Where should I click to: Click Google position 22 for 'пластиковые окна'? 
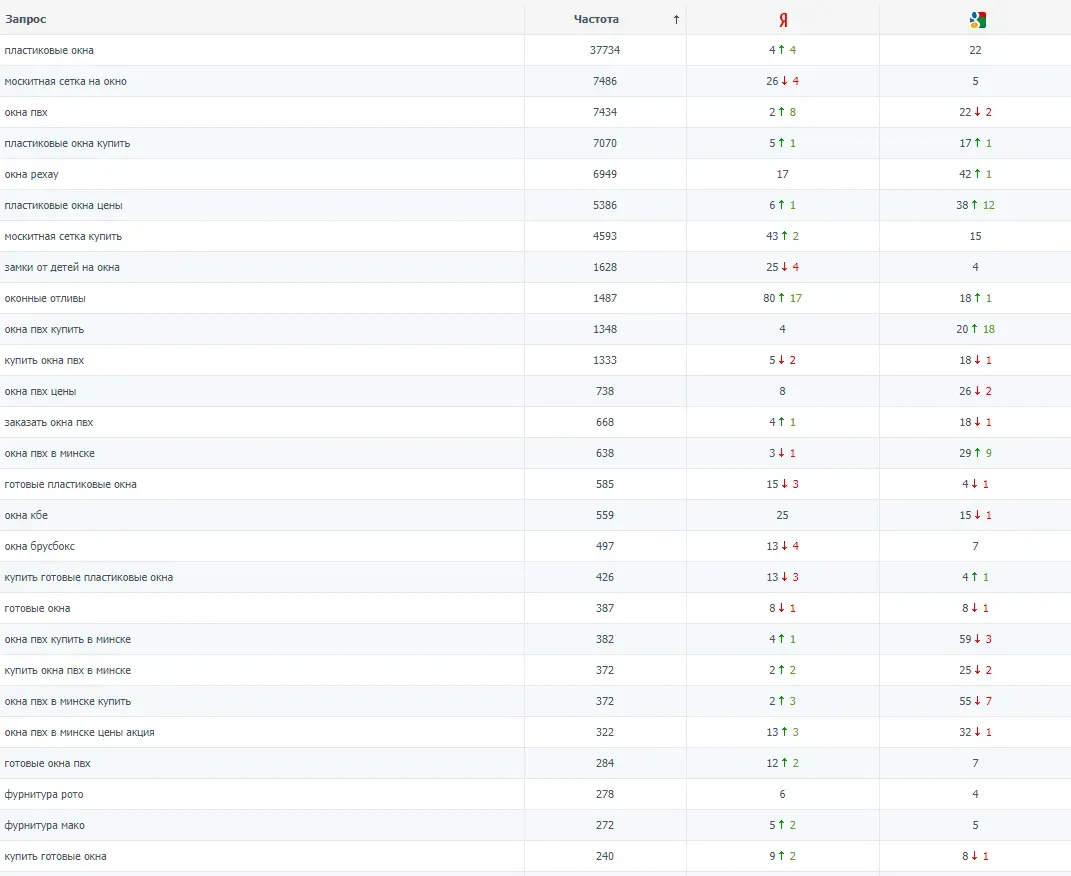click(975, 51)
